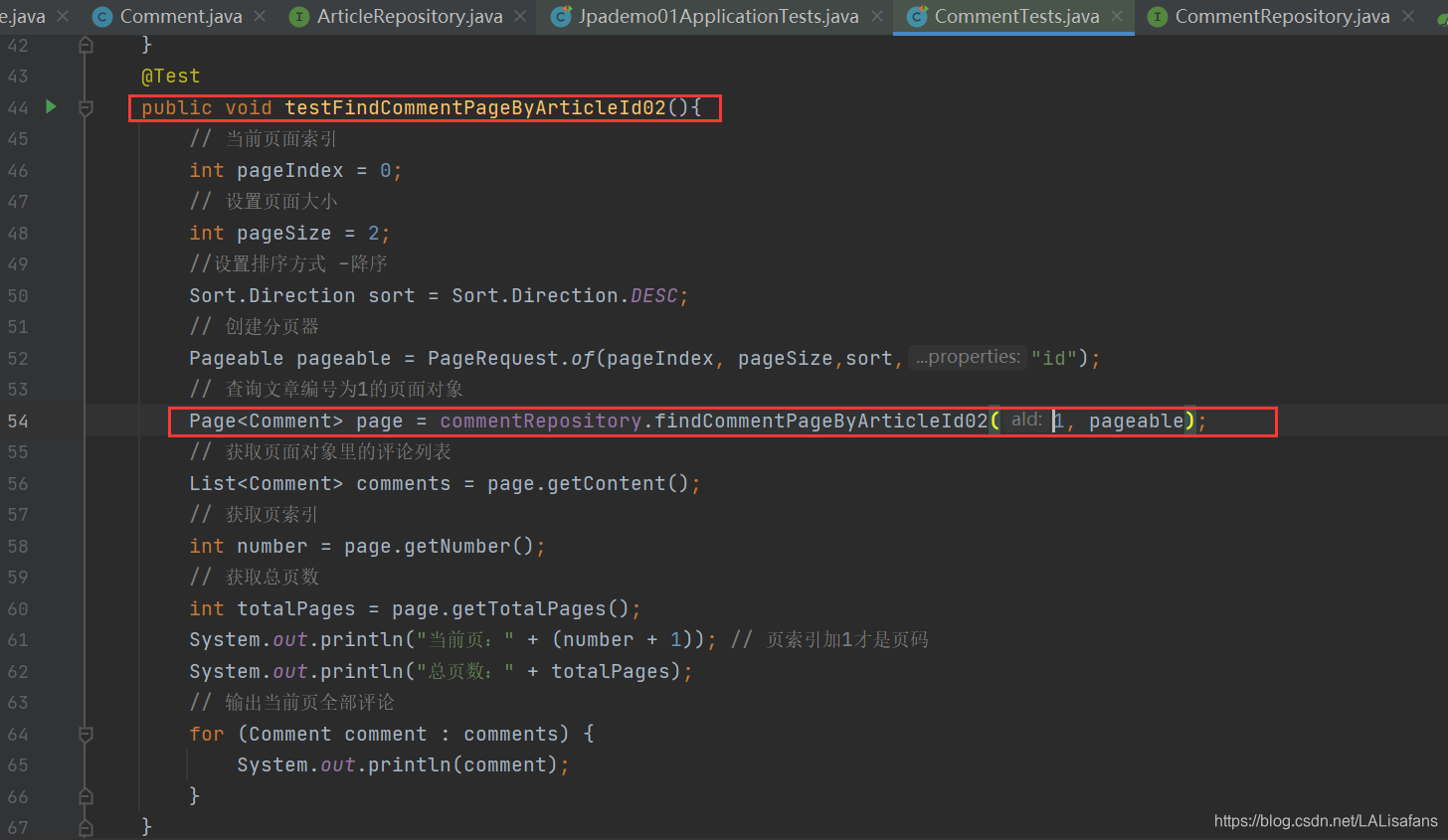Click line number 54 in the gutter
This screenshot has width=1448, height=840.
pyautogui.click(x=18, y=420)
